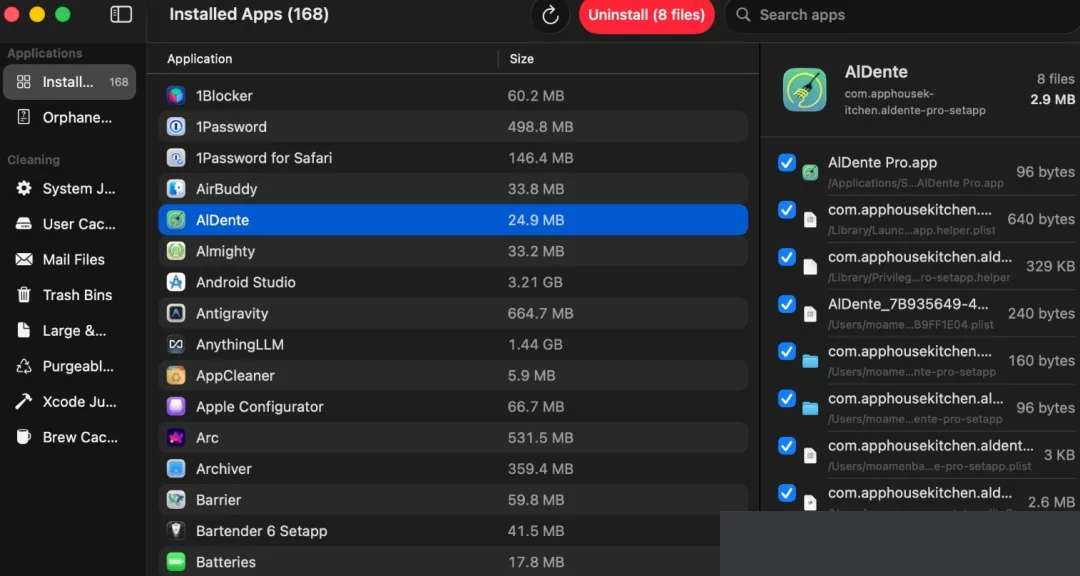
Task: Open Orphaned files sidebar section
Action: point(70,118)
